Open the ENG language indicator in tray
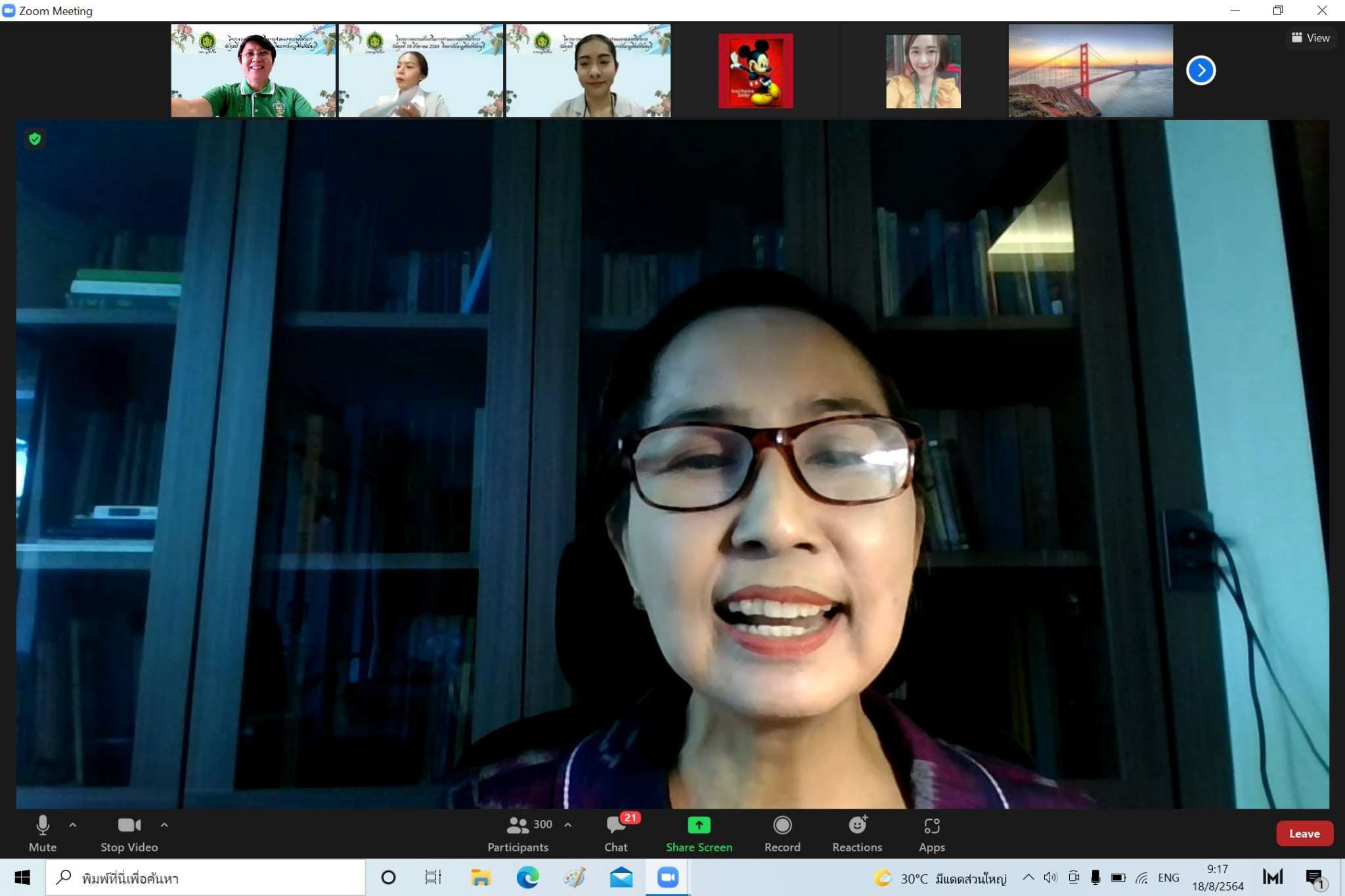The width and height of the screenshot is (1345, 896). (x=1168, y=878)
